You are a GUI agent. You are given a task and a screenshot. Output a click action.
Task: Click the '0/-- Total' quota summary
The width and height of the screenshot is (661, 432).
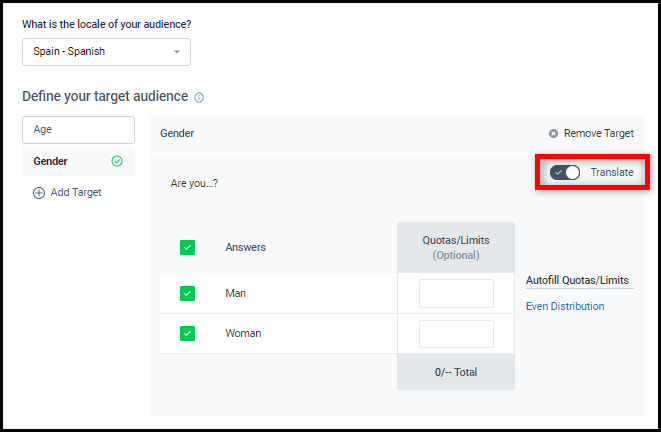pyautogui.click(x=456, y=372)
